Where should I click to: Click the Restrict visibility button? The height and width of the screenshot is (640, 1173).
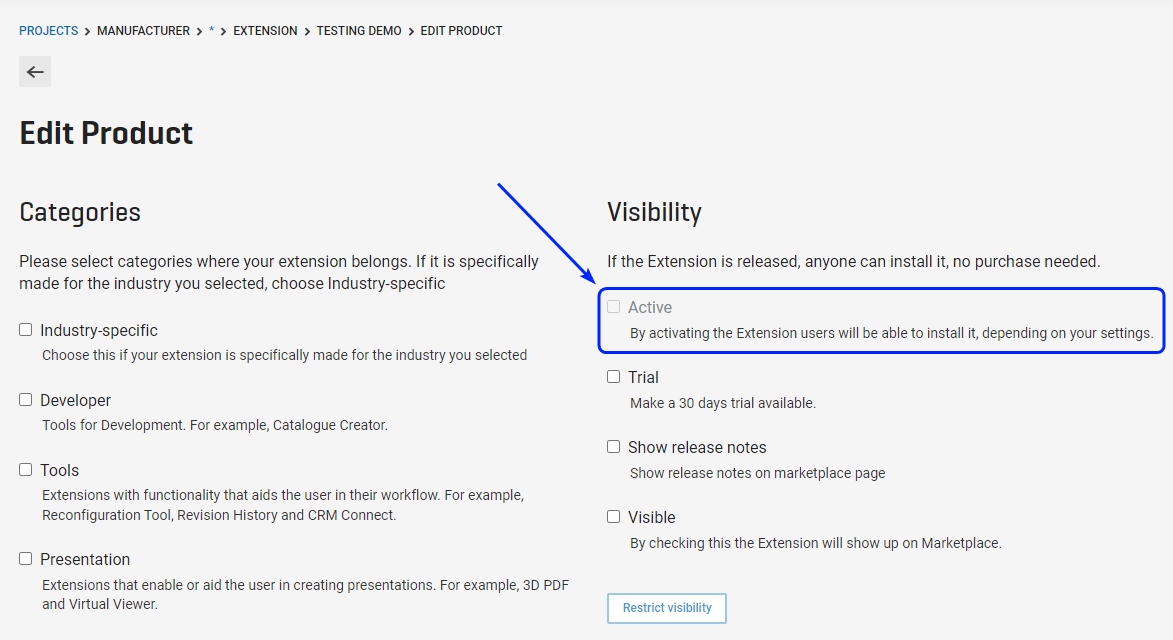(x=667, y=608)
